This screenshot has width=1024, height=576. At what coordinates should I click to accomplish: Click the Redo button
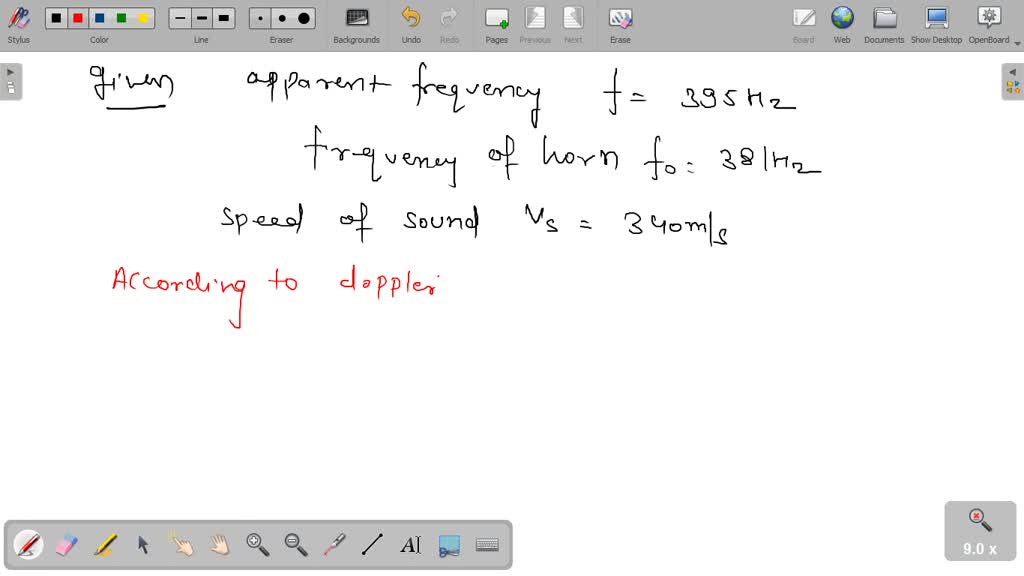click(x=449, y=25)
